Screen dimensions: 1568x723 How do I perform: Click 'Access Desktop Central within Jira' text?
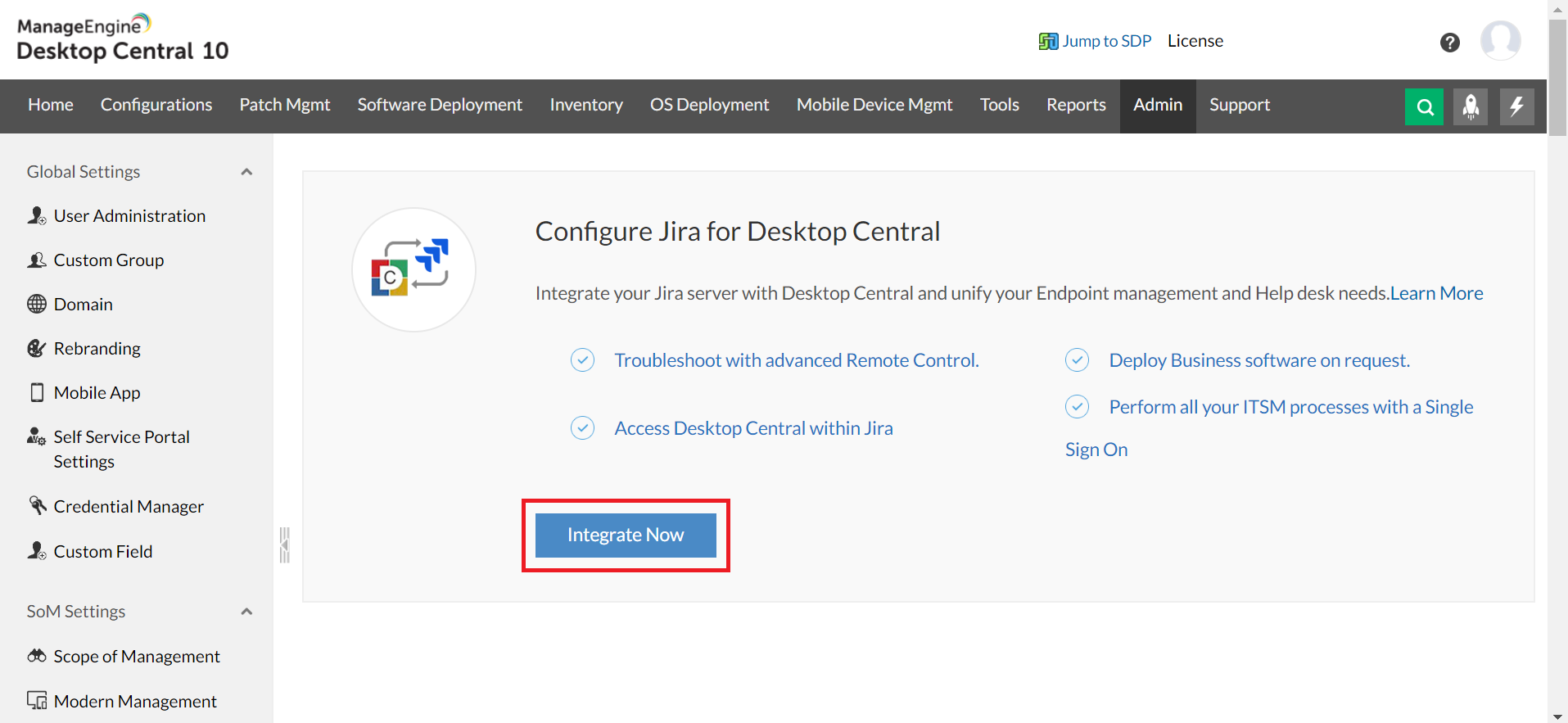pos(753,428)
